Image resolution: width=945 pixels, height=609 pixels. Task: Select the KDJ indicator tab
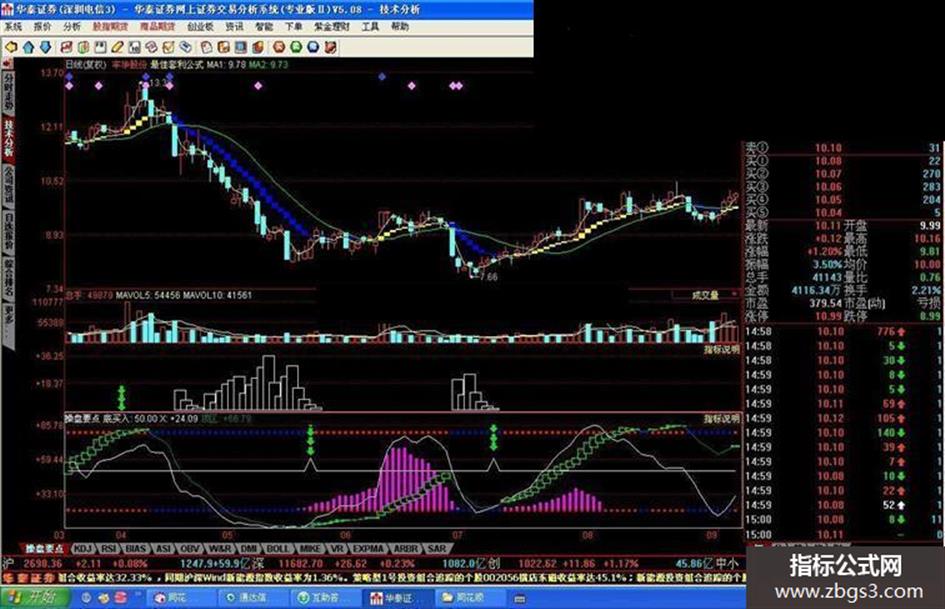83,548
